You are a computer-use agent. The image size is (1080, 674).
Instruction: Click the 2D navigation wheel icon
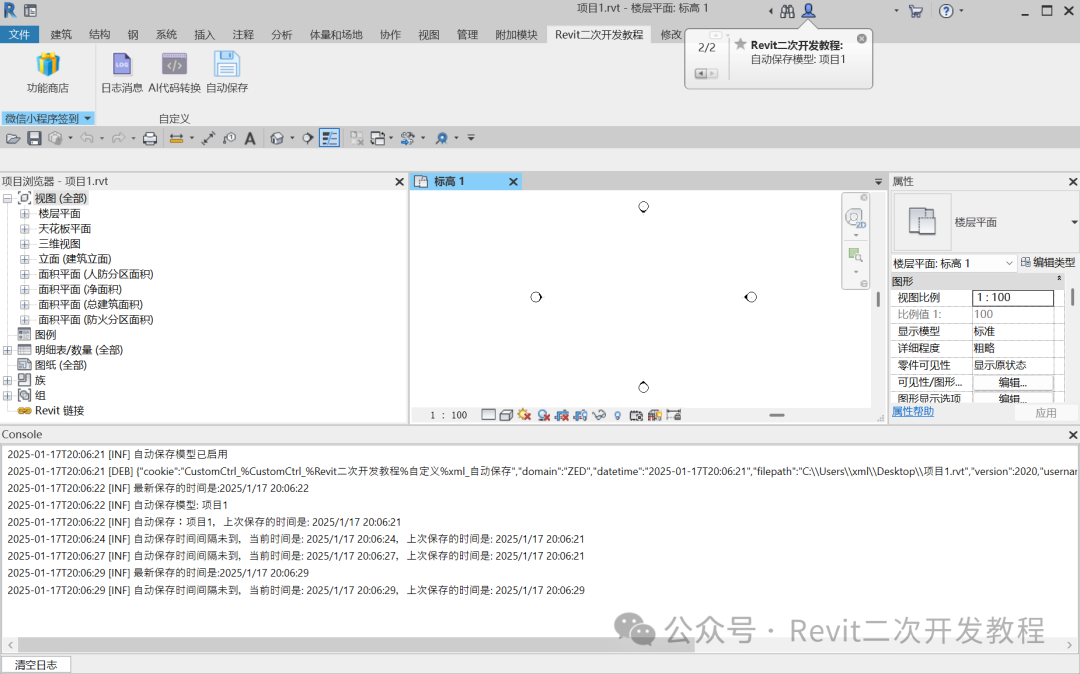coord(855,219)
